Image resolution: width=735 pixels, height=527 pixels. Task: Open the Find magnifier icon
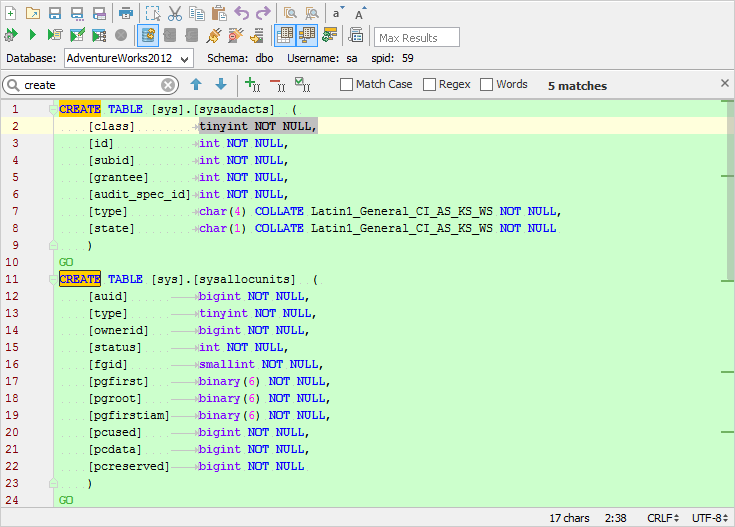pyautogui.click(x=290, y=14)
